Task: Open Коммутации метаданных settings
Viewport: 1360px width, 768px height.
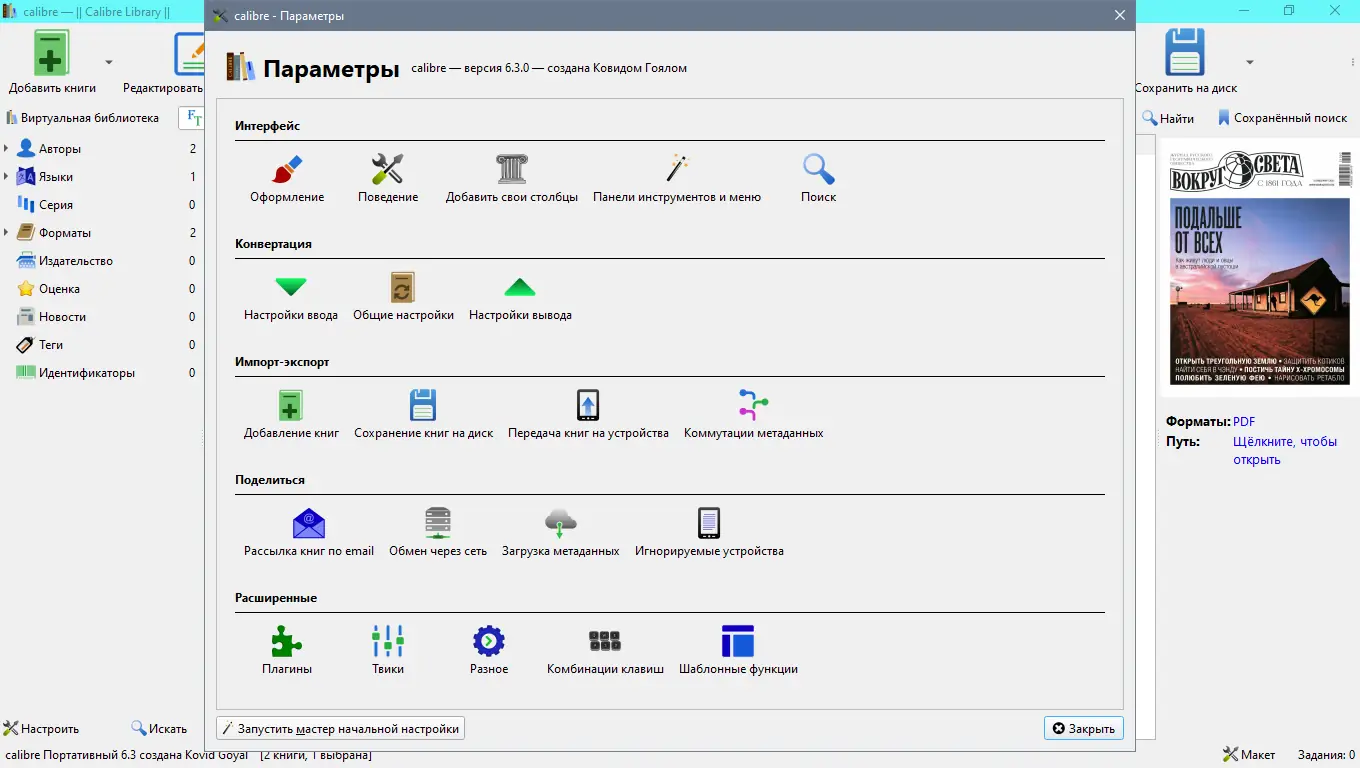Action: (x=754, y=415)
